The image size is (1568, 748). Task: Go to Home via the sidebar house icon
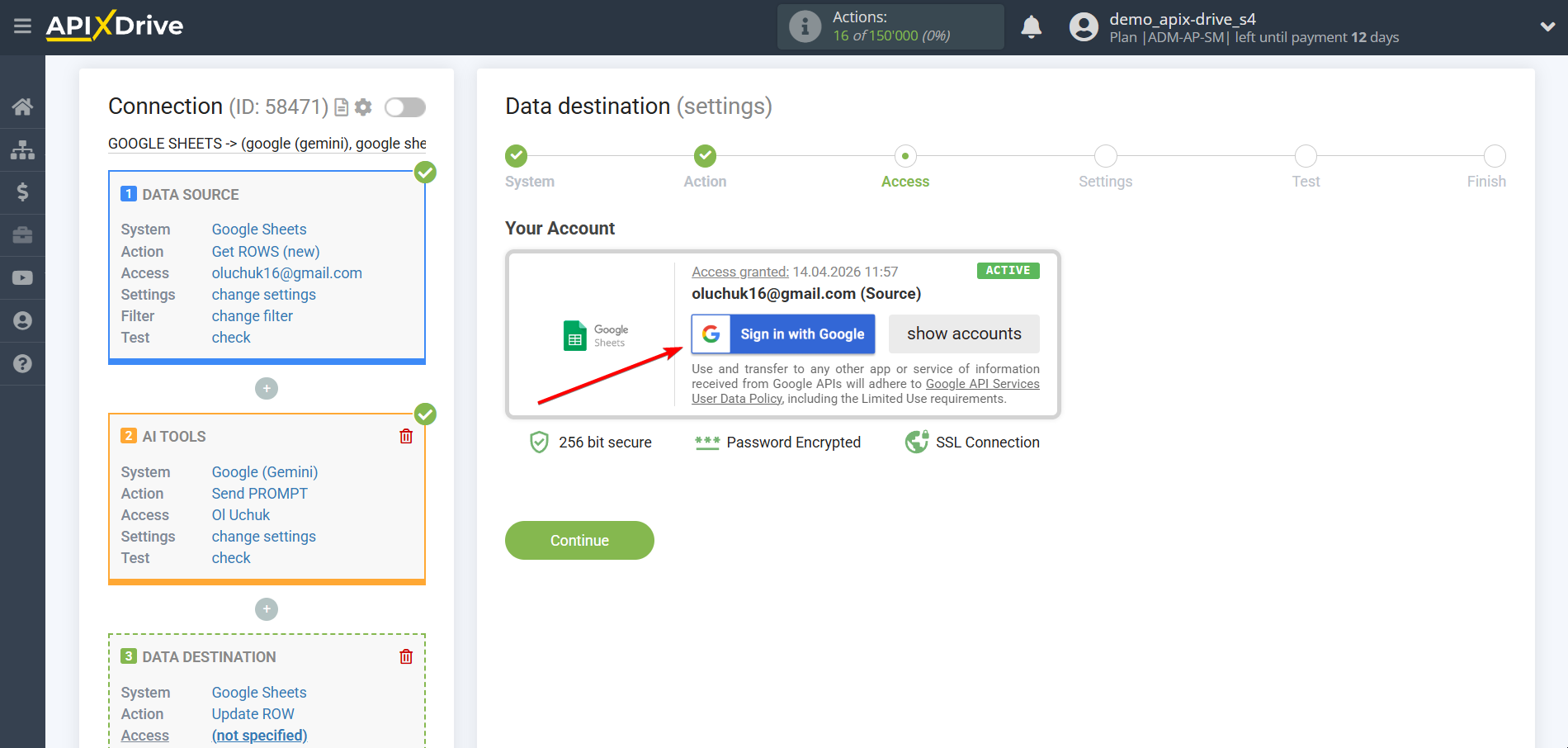click(x=22, y=106)
